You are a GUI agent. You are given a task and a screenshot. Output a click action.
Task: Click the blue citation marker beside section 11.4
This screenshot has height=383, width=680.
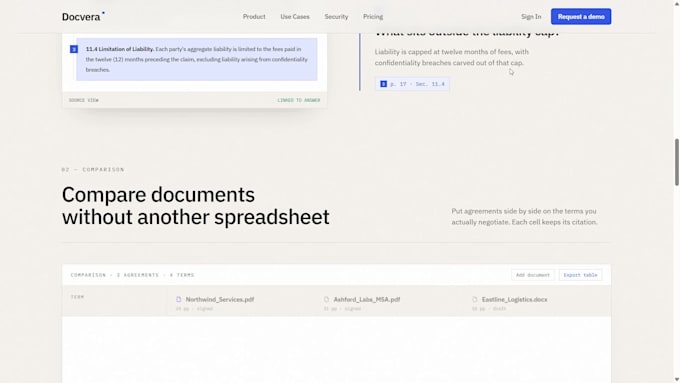coord(74,49)
